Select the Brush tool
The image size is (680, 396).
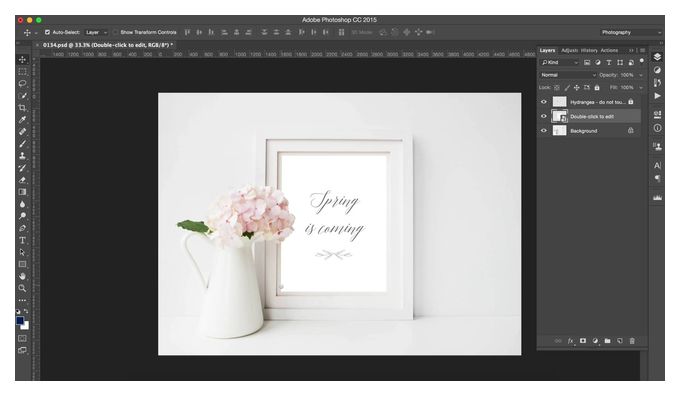click(23, 144)
